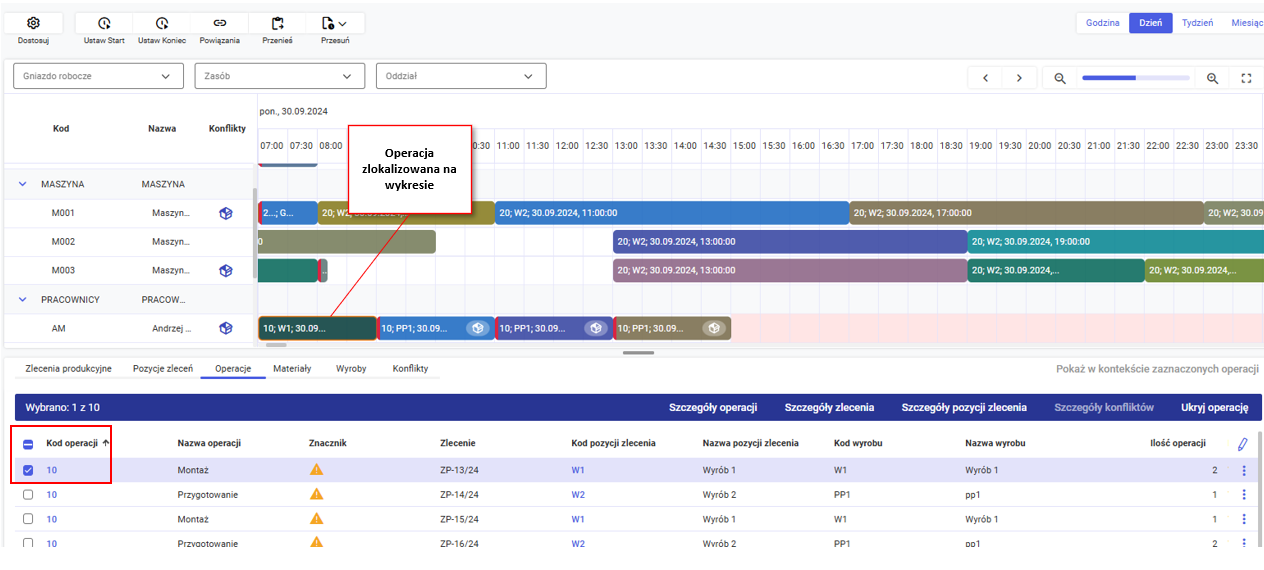Screen dimensions: 1264x570
Task: Click the Szczegóły operacji button
Action: (712, 408)
